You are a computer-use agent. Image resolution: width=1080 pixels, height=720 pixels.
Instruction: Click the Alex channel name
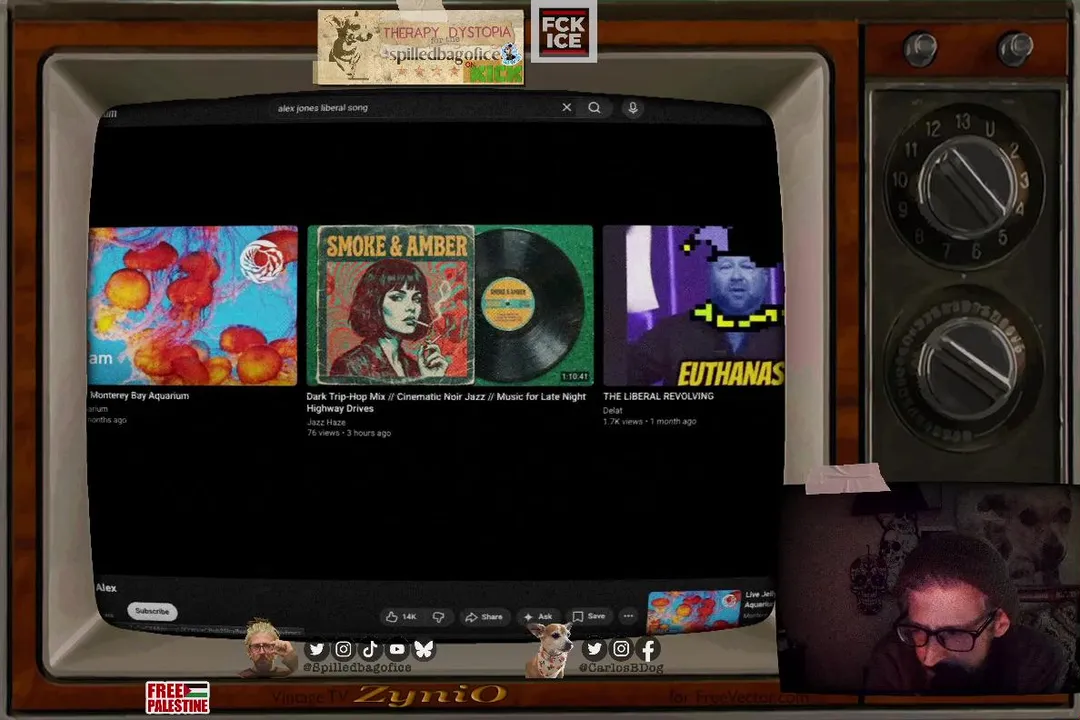(106, 588)
